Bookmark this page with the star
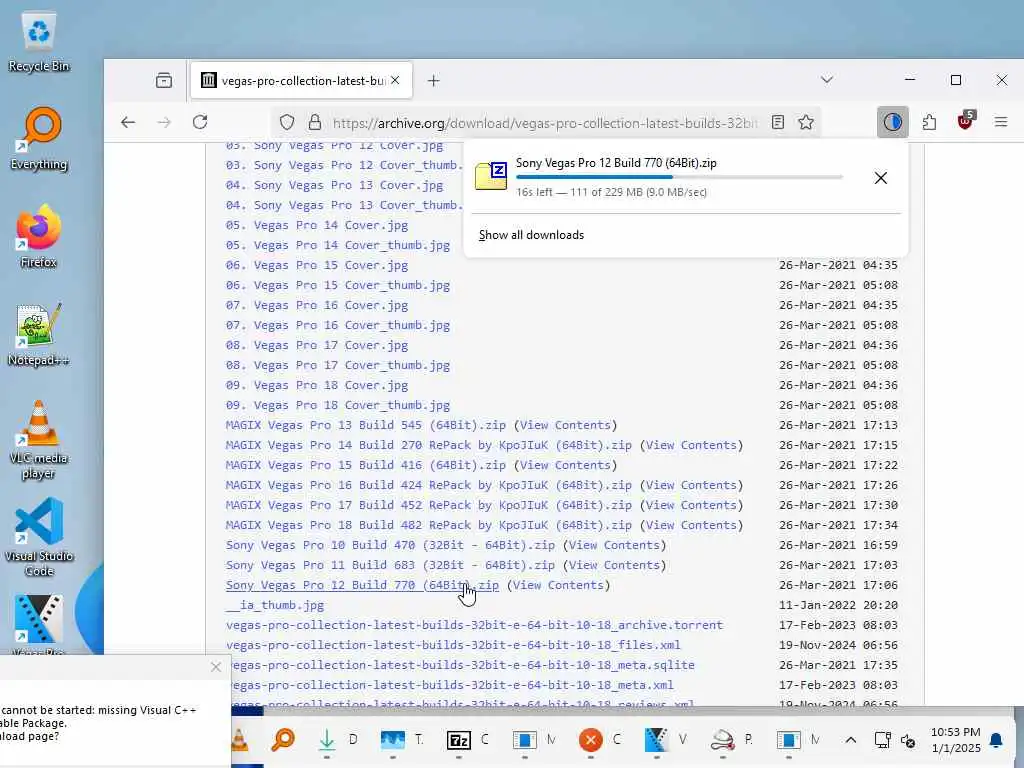 click(806, 122)
